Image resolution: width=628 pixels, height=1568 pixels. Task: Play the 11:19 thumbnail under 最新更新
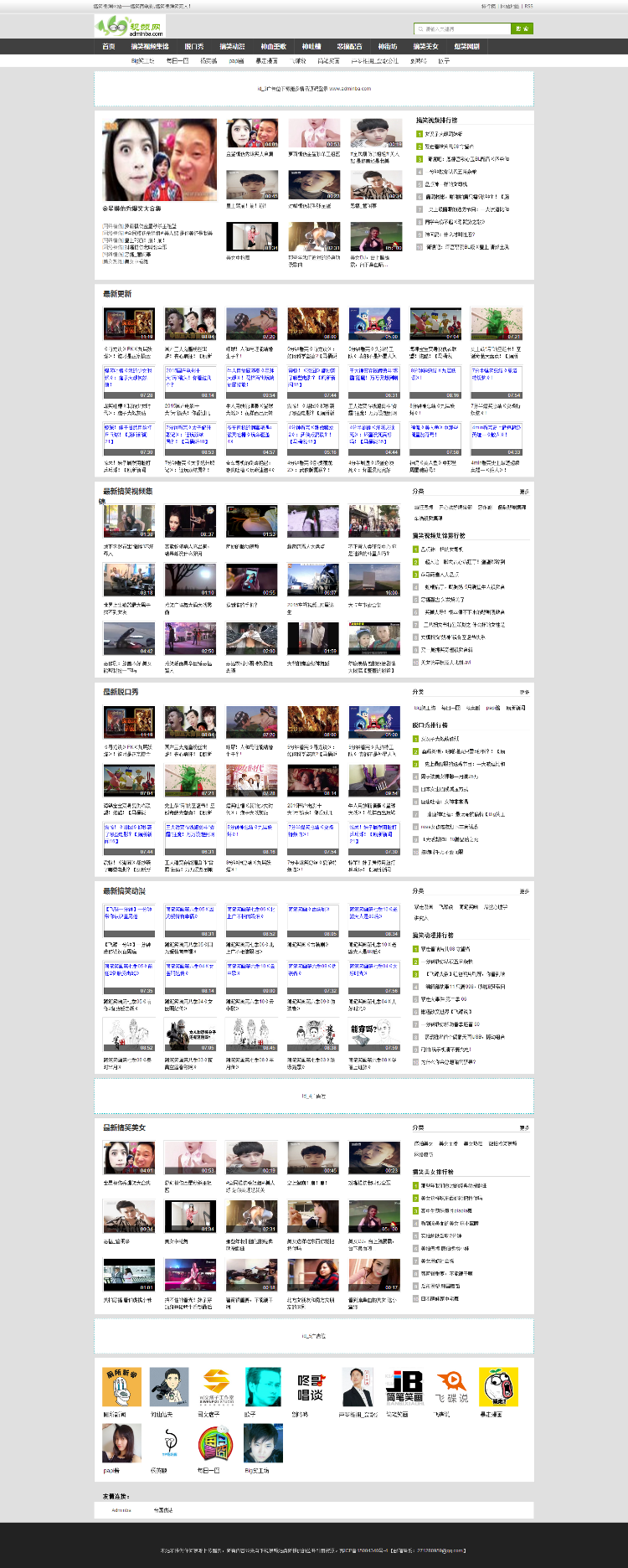point(129,323)
